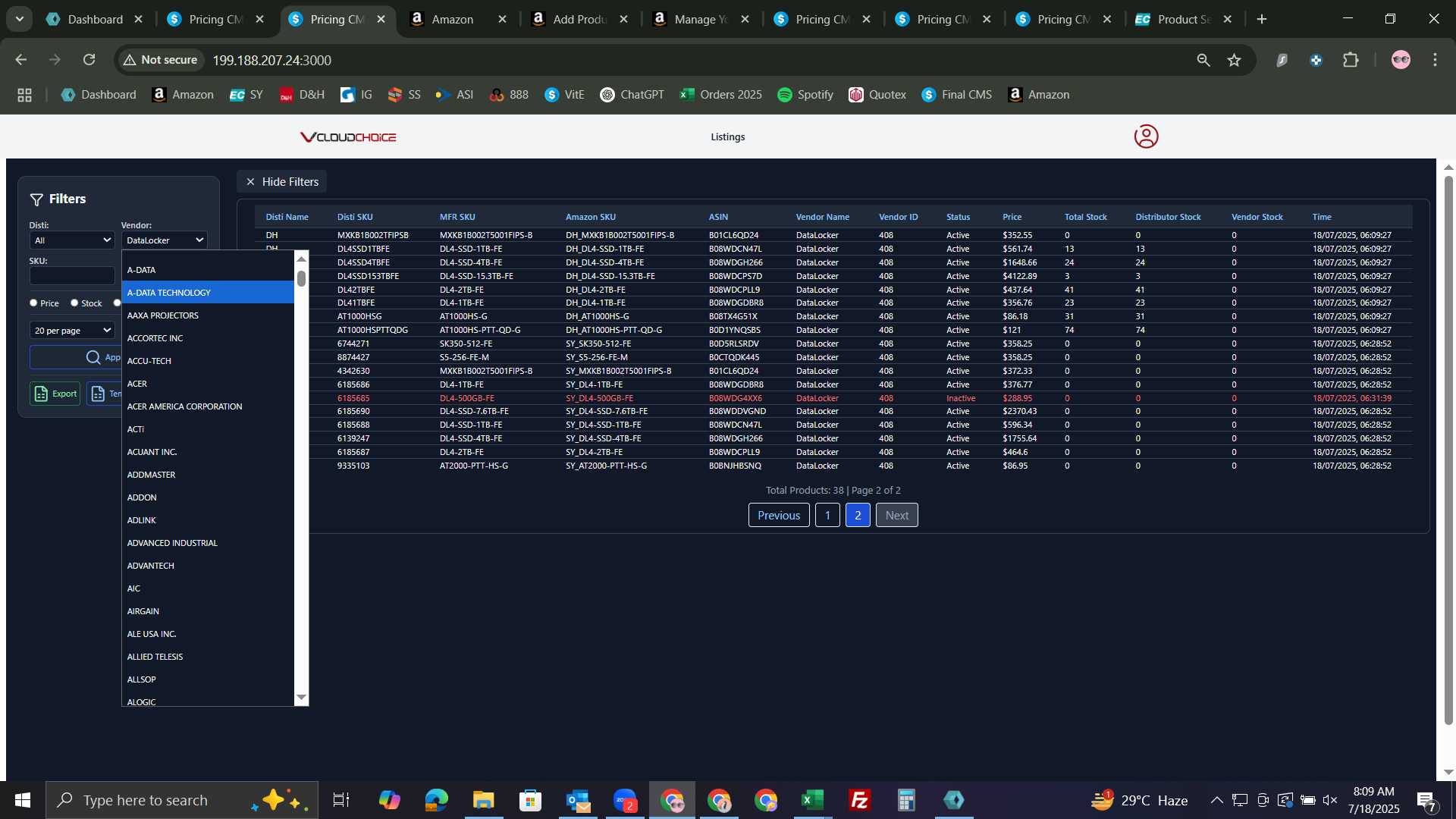The height and width of the screenshot is (819, 1456).
Task: Click the Windows taskbar search box
Action: [182, 800]
